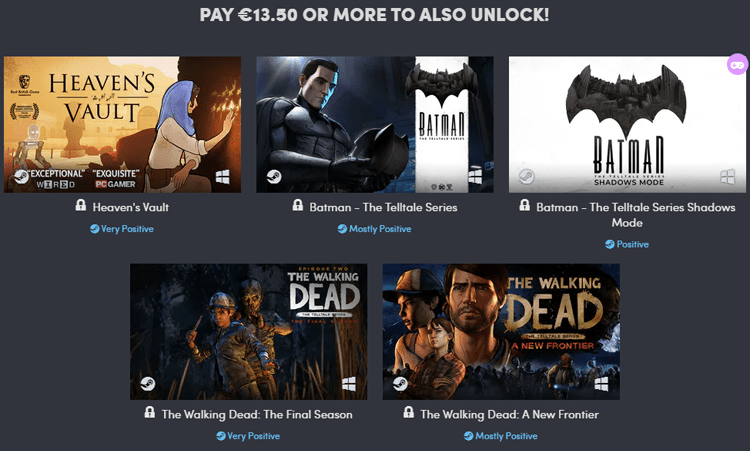Click the Steam icon on Batman Shadows Mode image

pyautogui.click(x=527, y=177)
